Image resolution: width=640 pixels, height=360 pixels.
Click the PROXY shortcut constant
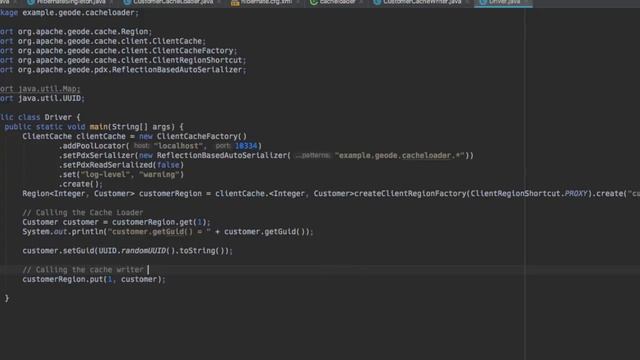(x=576, y=193)
